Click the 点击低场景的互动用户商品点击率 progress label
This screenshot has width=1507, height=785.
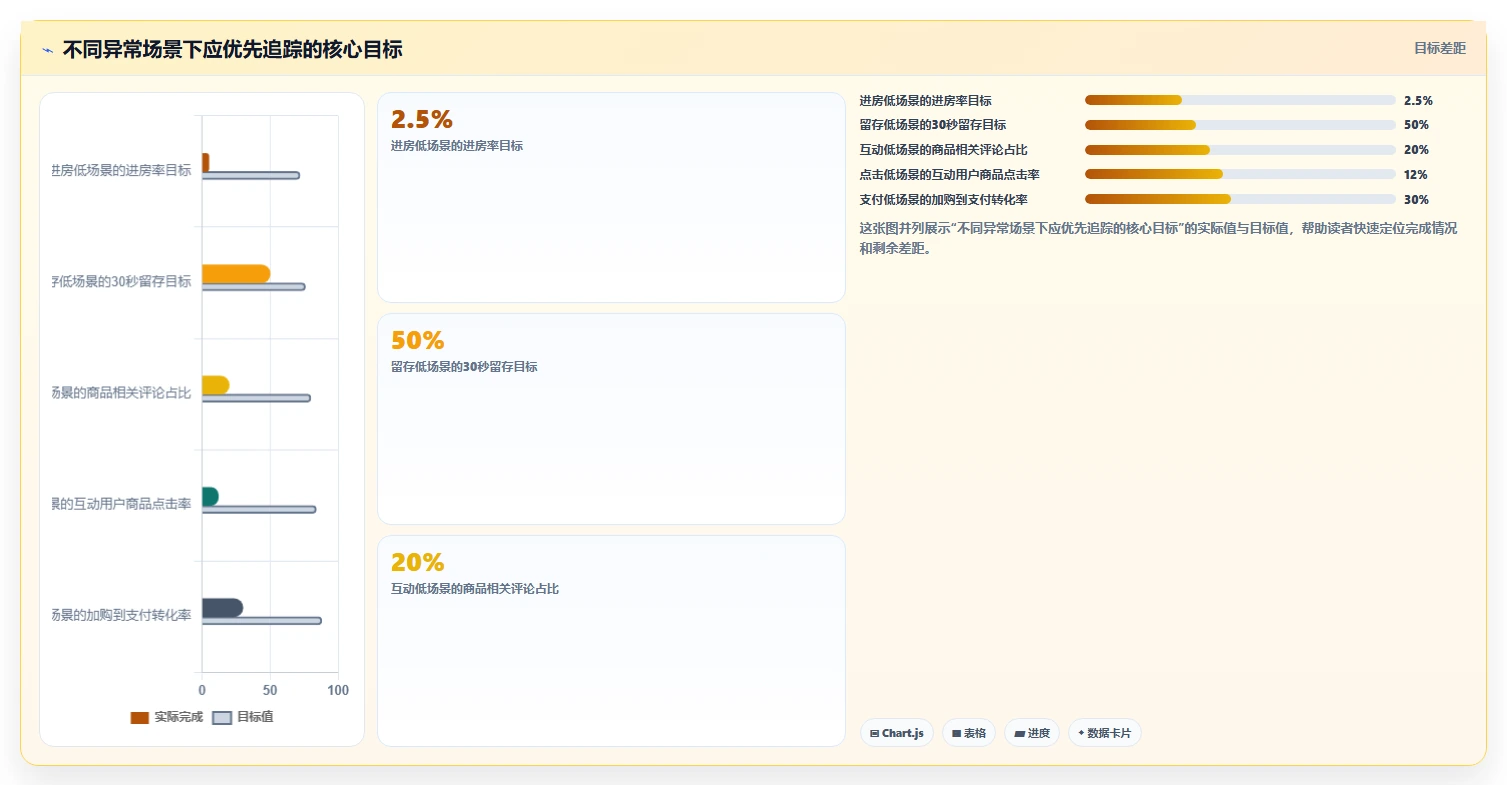pos(949,174)
